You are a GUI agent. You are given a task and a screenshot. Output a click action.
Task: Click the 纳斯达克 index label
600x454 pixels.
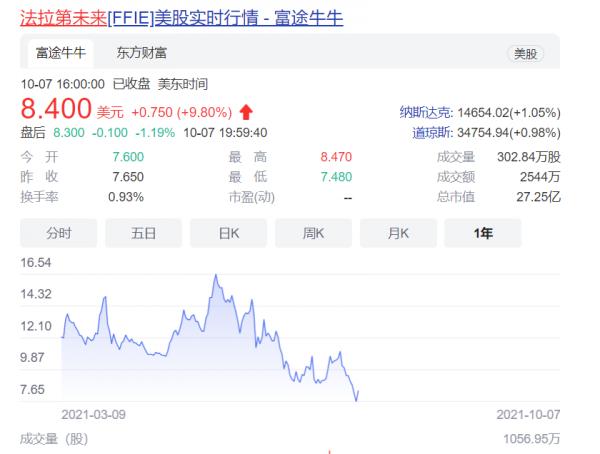(426, 113)
